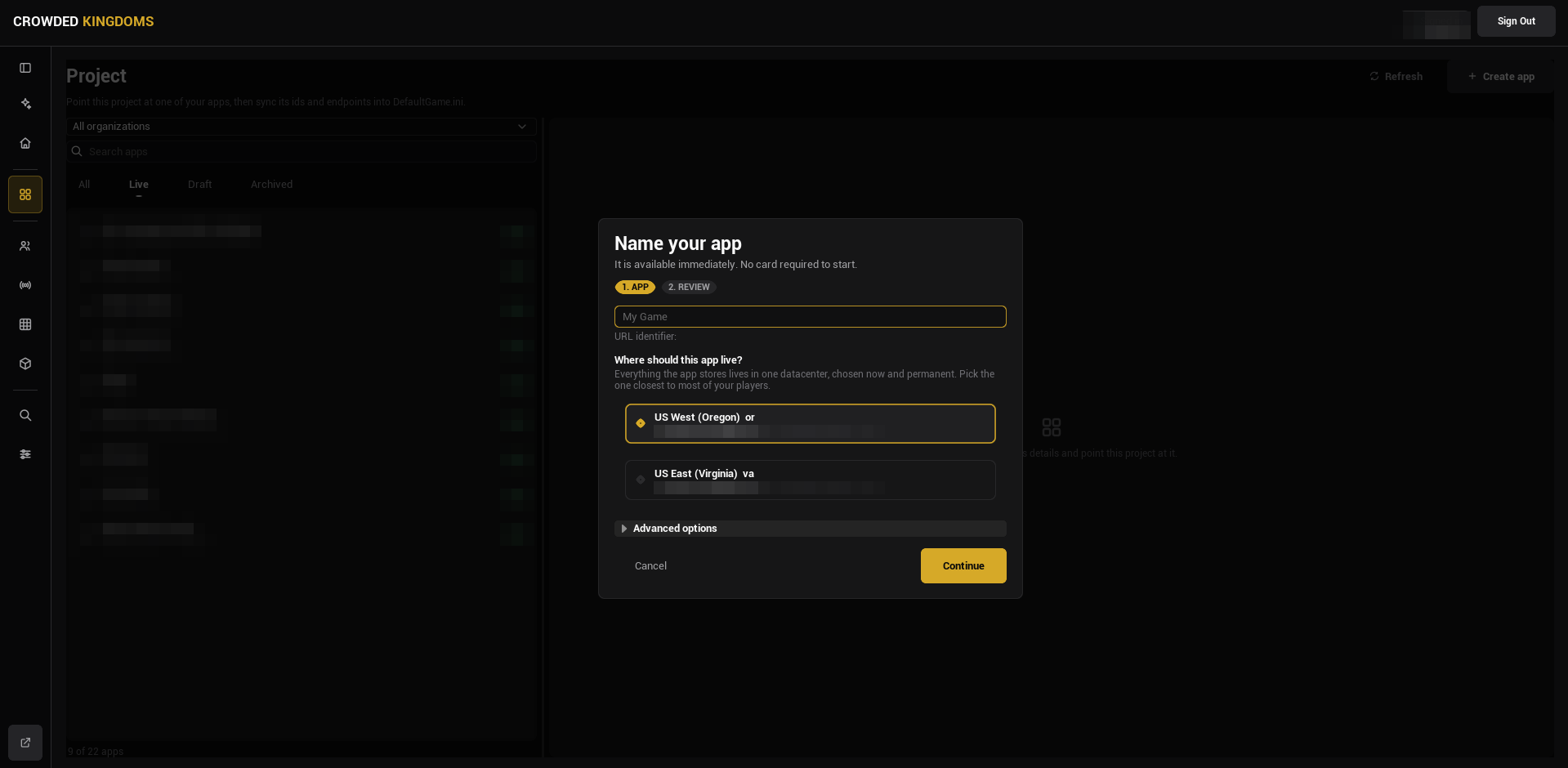Viewport: 1568px width, 768px height.
Task: Click the 2. REVIEW step badge
Action: point(689,288)
